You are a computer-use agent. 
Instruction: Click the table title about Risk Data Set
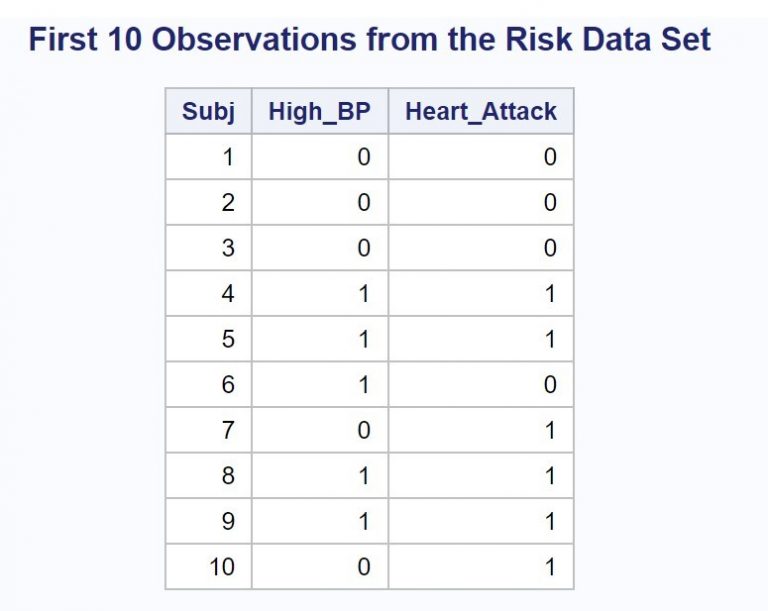pos(370,40)
